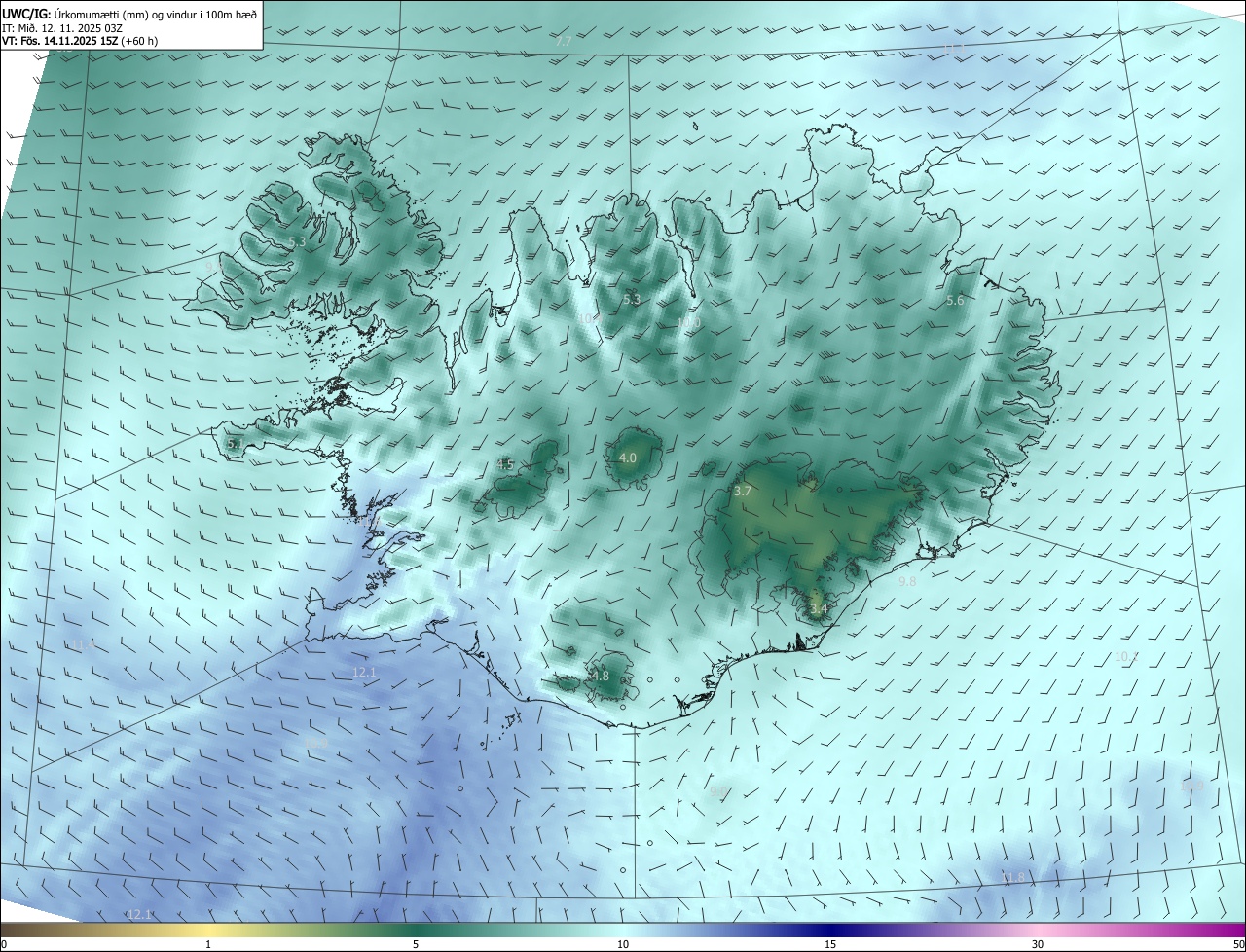Click the 5.1 value on Snæfellsnes peninsula
Image resolution: width=1246 pixels, height=952 pixels.
235,444
